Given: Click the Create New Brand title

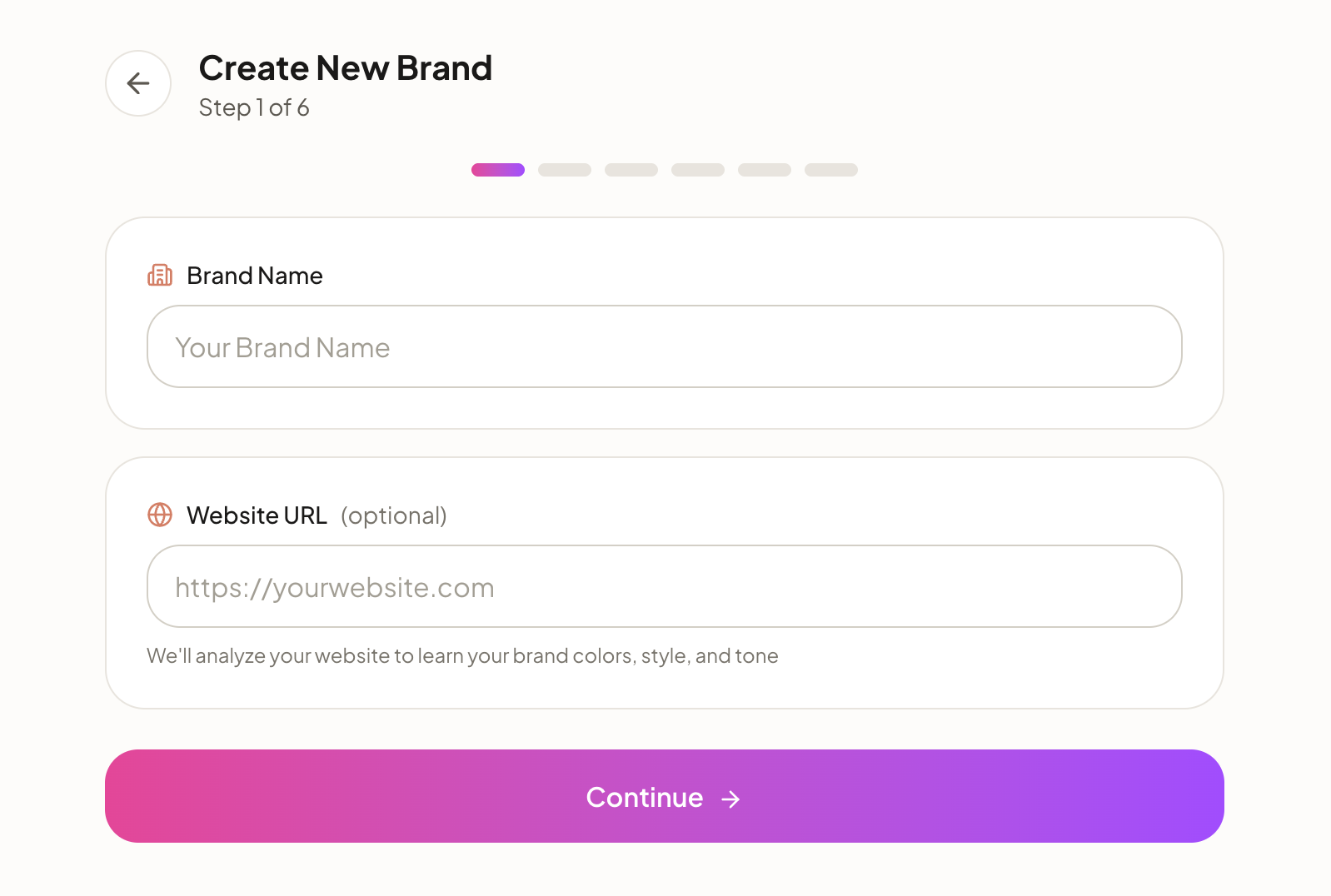Looking at the screenshot, I should (346, 68).
